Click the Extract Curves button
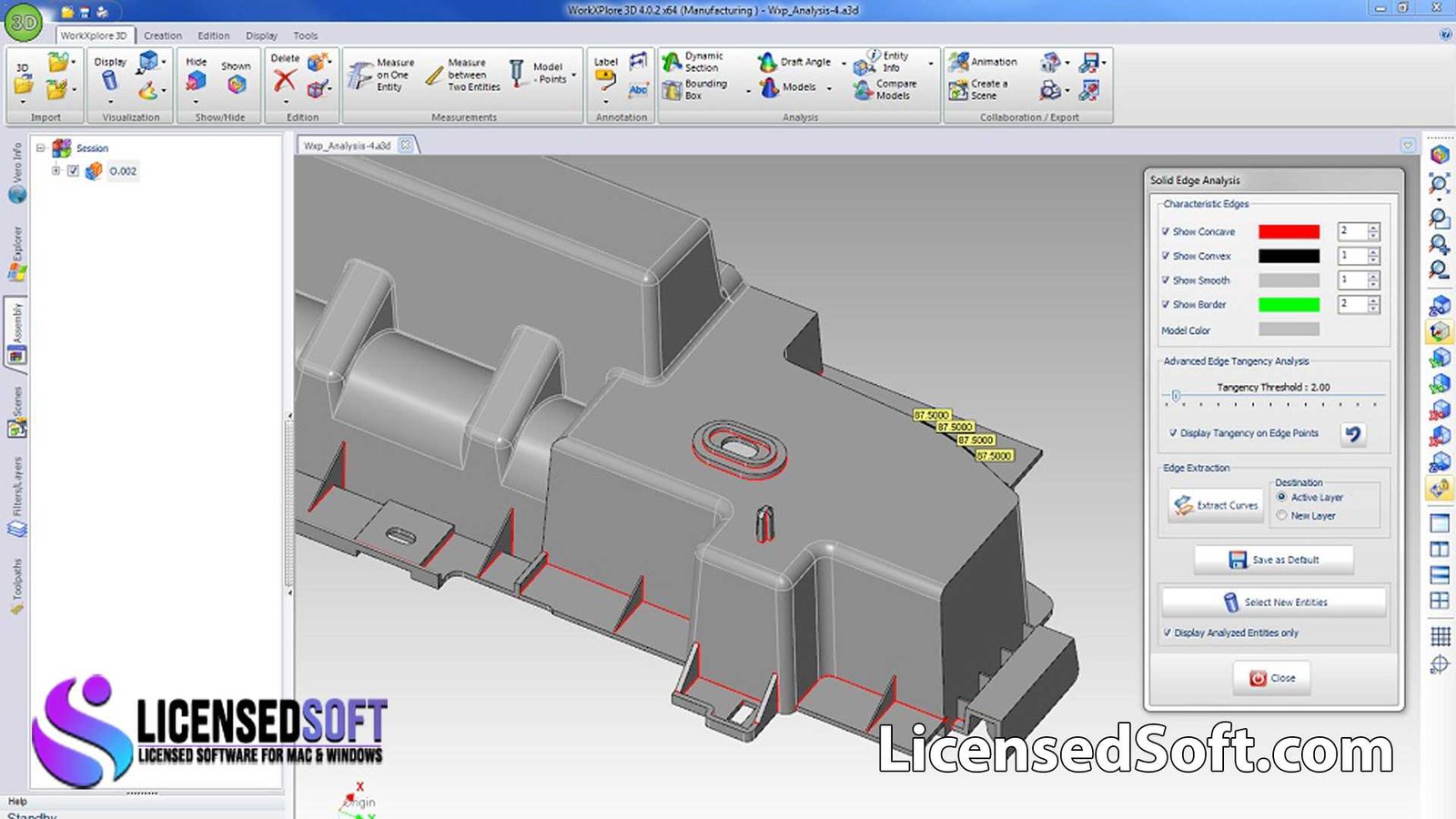The width and height of the screenshot is (1456, 819). coord(1217,505)
